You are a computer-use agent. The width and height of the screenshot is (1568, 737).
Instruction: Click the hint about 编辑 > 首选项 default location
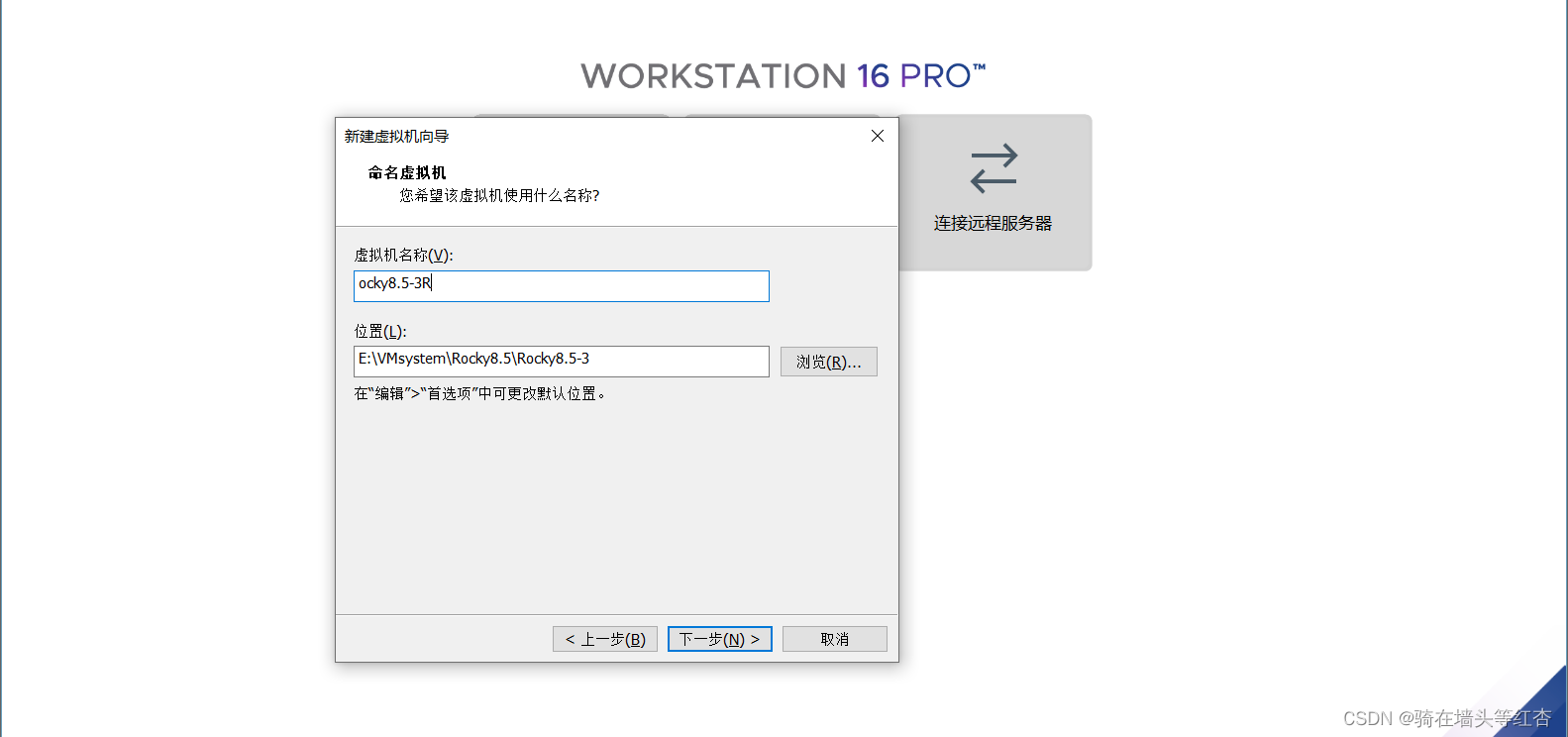(x=481, y=393)
